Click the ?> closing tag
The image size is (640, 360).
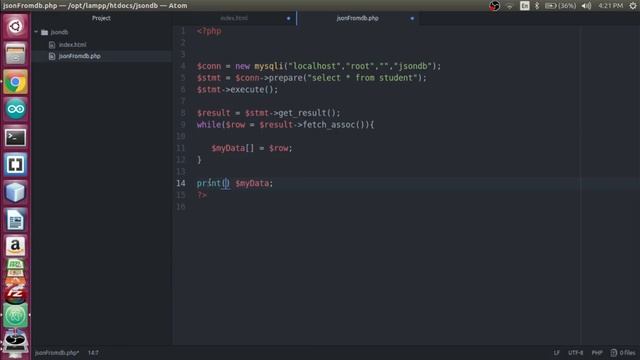pyautogui.click(x=202, y=195)
